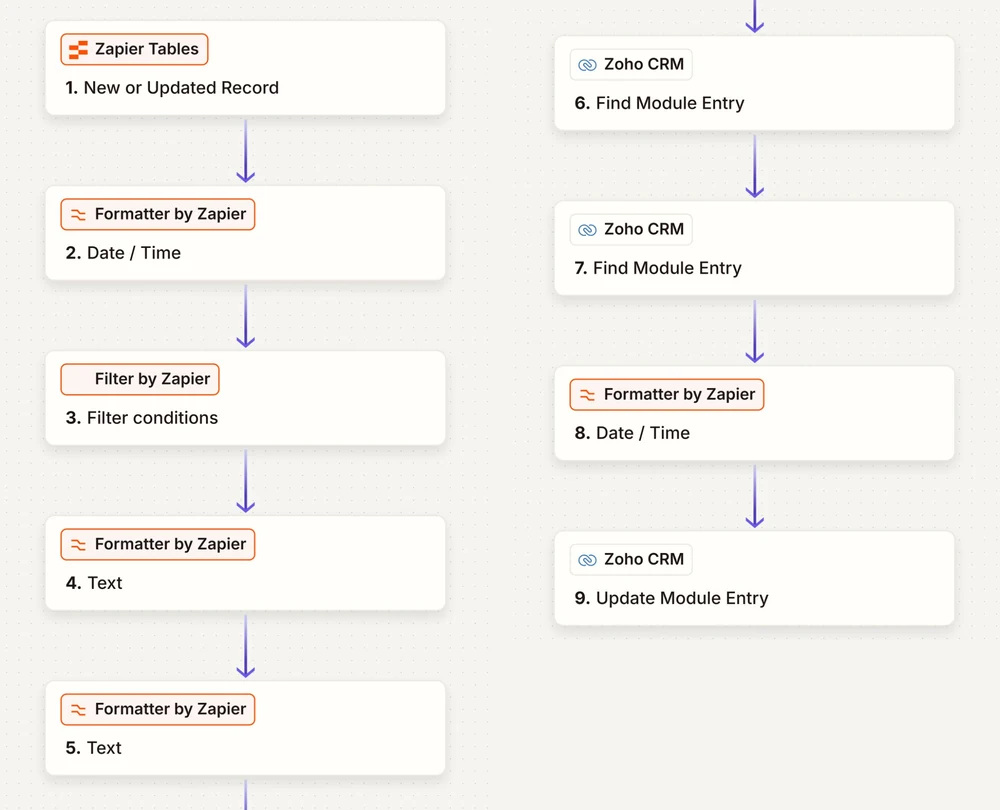Select step title "1. New or Updated Record"

click(172, 88)
